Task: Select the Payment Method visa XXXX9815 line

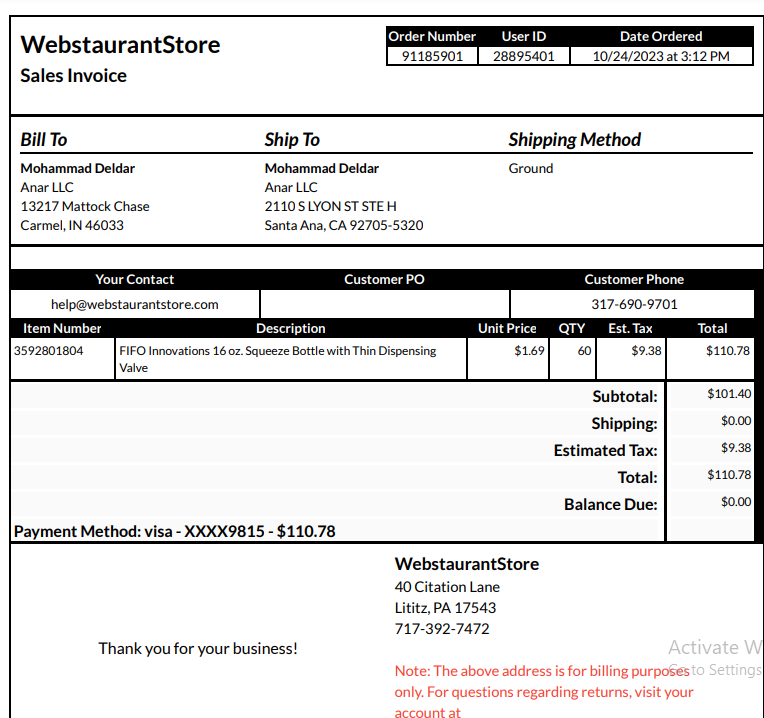Action: click(x=174, y=531)
